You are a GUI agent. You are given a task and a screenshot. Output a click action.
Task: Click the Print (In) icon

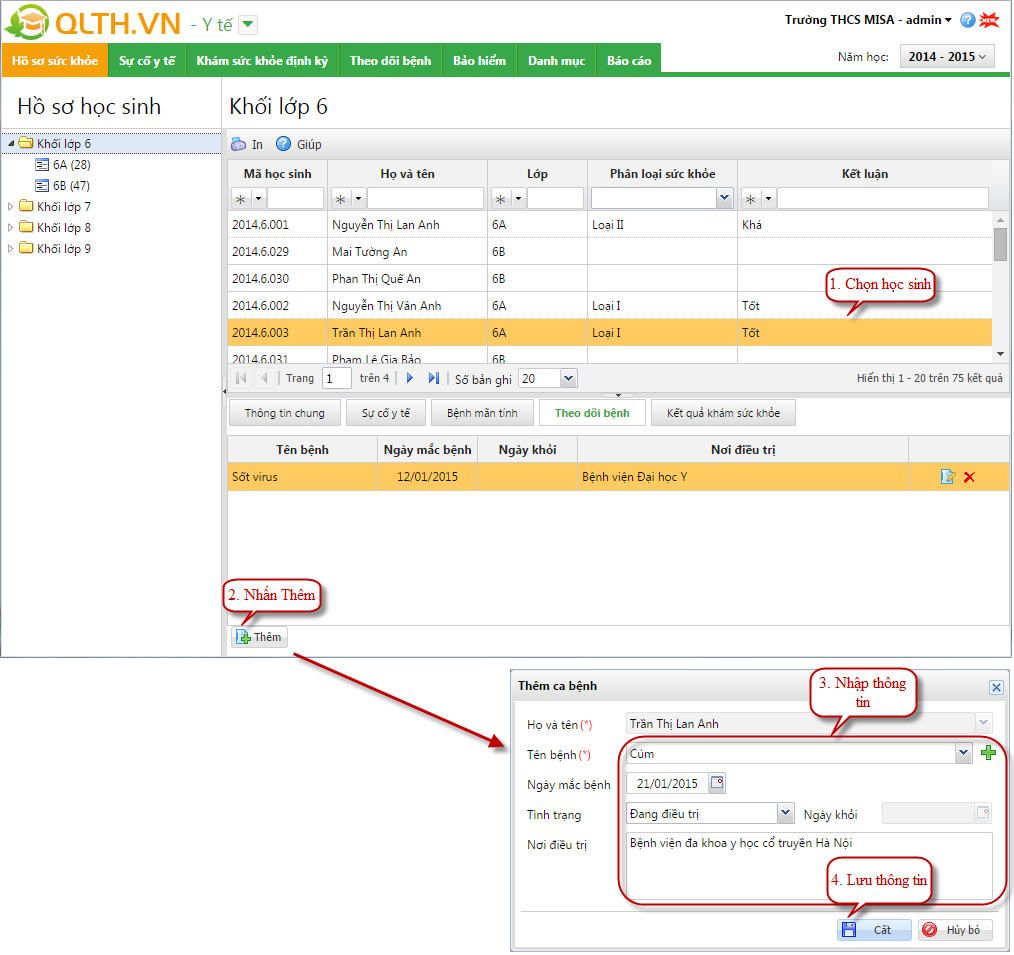pos(239,144)
